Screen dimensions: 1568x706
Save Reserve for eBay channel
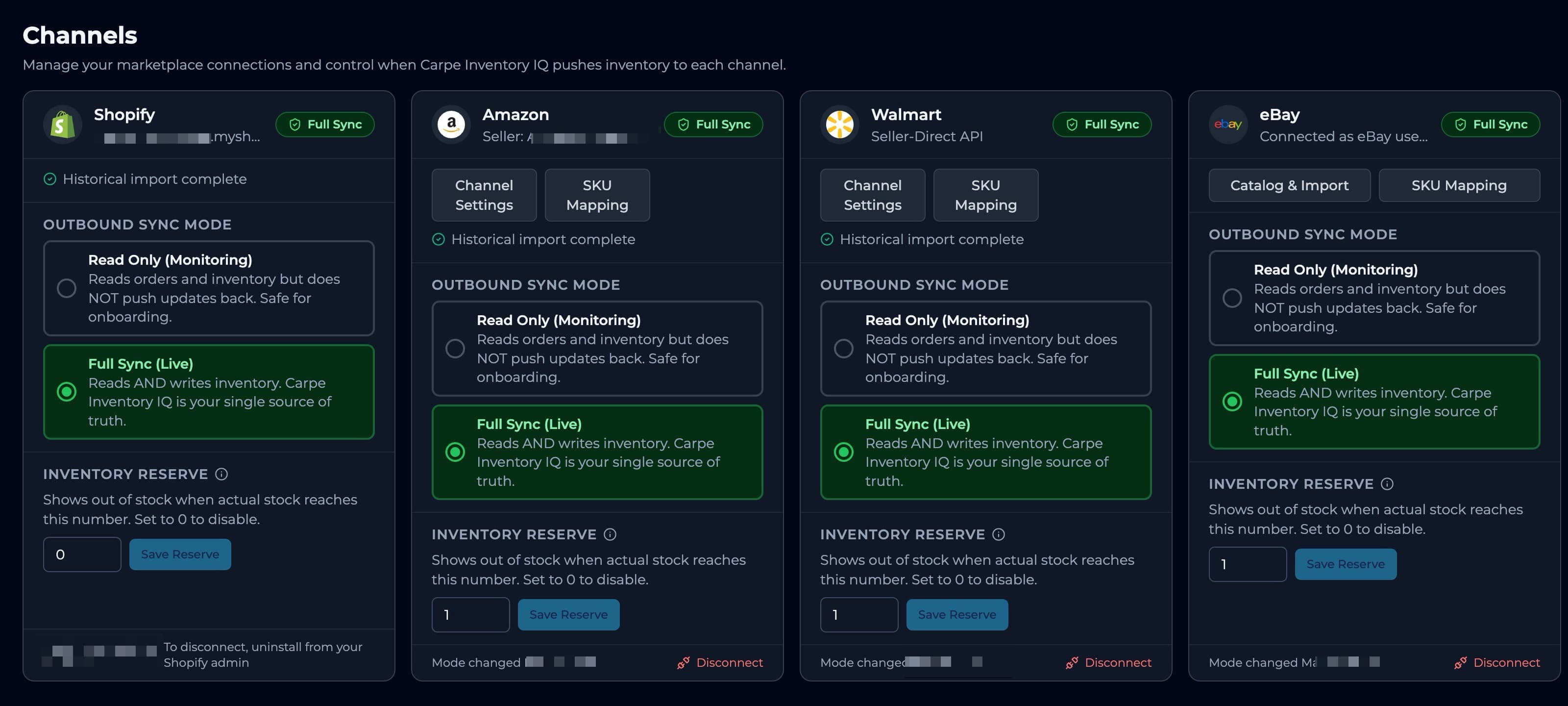click(x=1345, y=564)
